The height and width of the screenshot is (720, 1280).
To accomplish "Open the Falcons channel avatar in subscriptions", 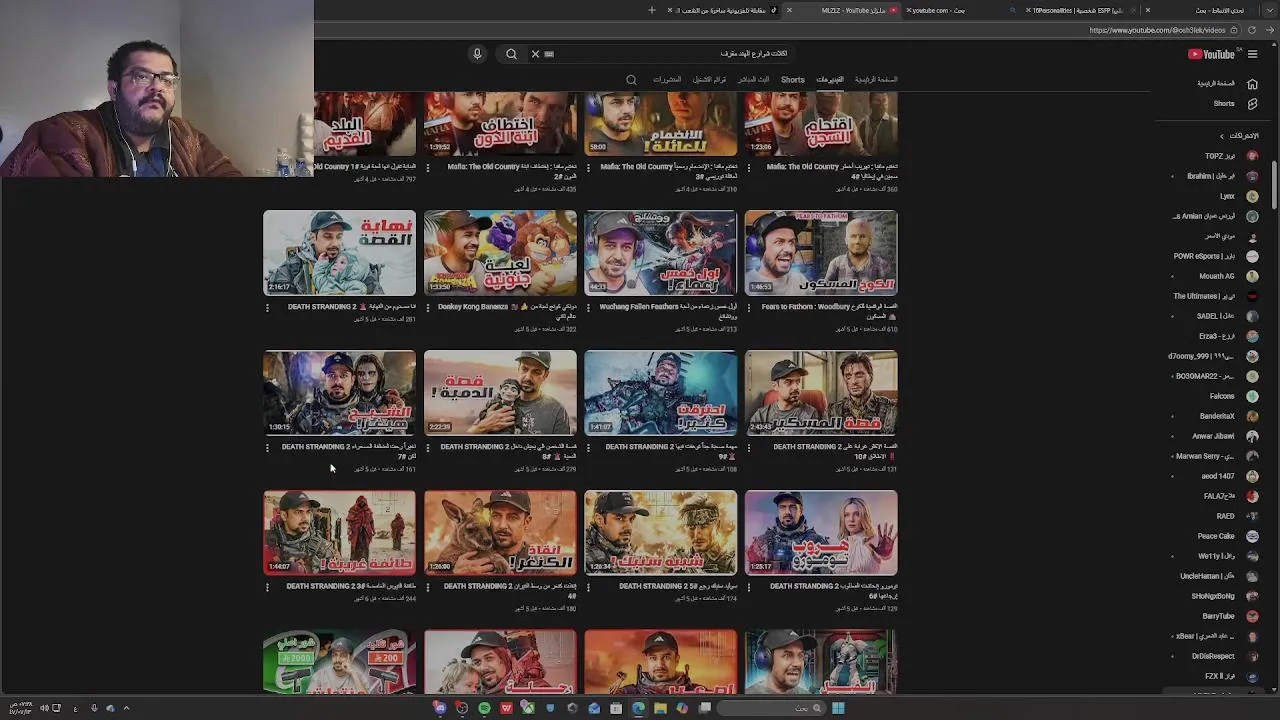I will (1252, 396).
